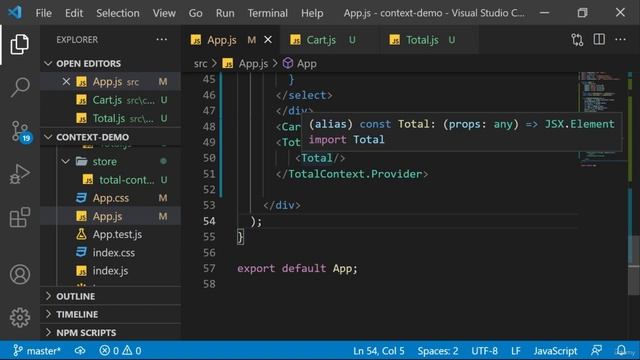Viewport: 640px width, 360px height.
Task: Collapse the Open Editors section
Action: [x=48, y=64]
